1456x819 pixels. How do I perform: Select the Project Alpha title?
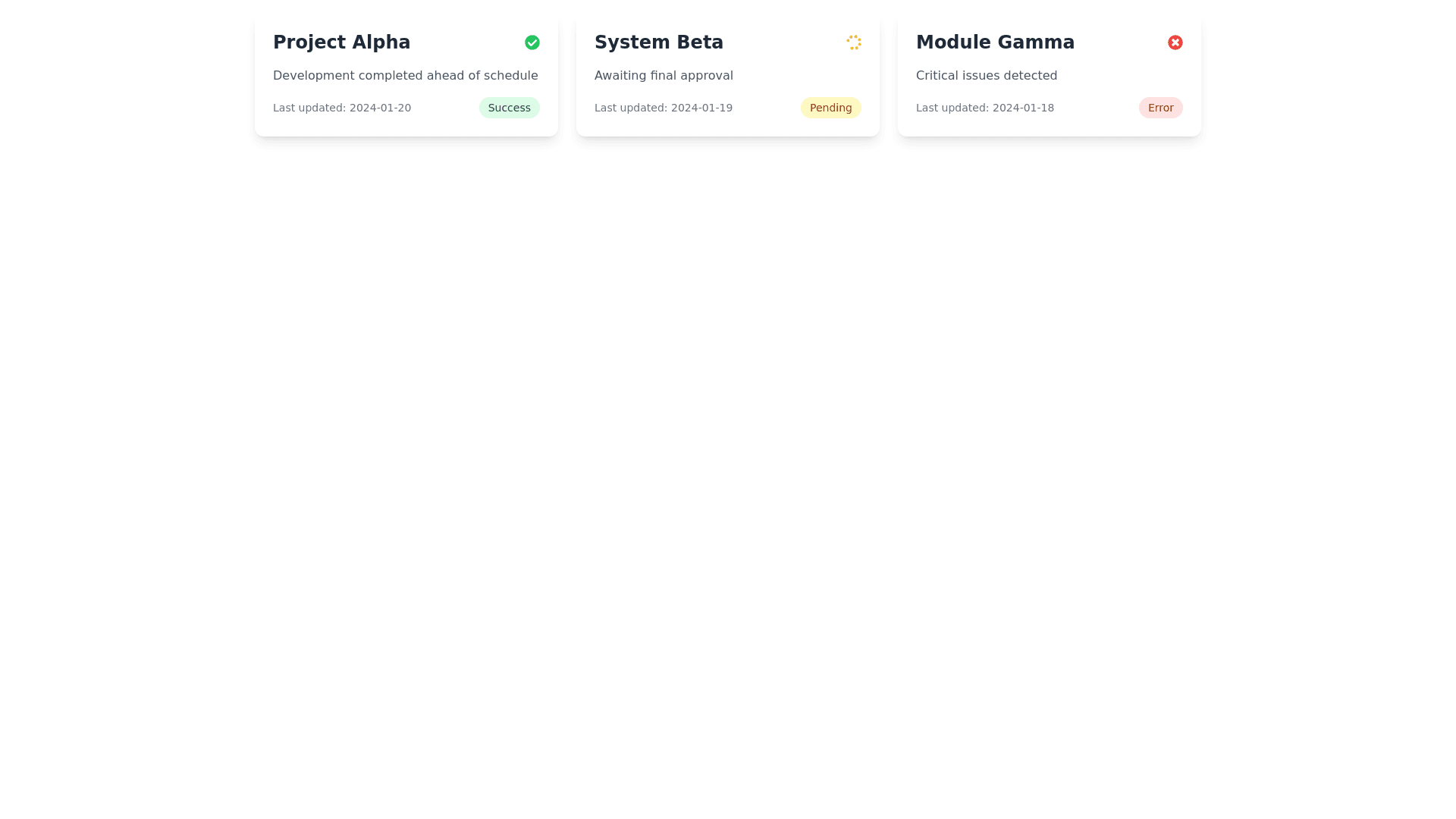click(341, 42)
